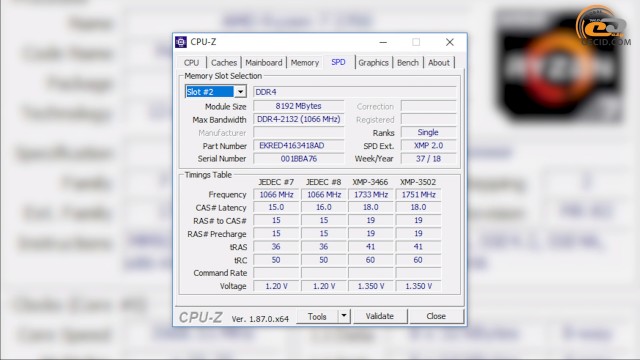Click the empty Correction field

click(428, 106)
